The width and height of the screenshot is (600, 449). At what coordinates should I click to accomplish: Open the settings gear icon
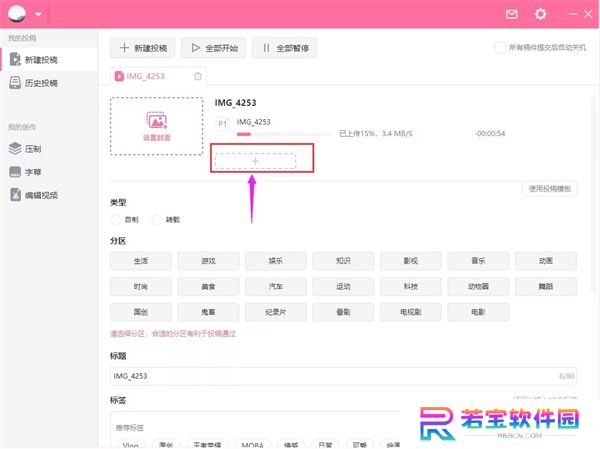click(540, 14)
